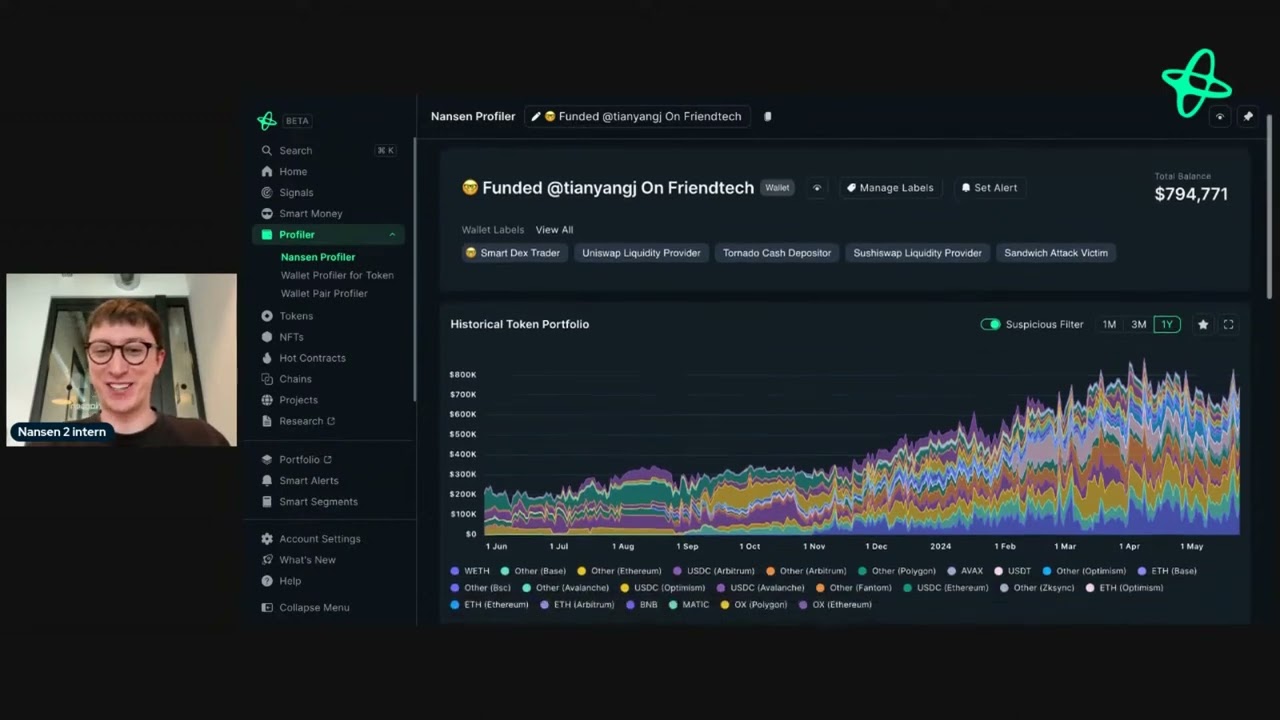Click the BETA badge beside the logo

point(297,121)
